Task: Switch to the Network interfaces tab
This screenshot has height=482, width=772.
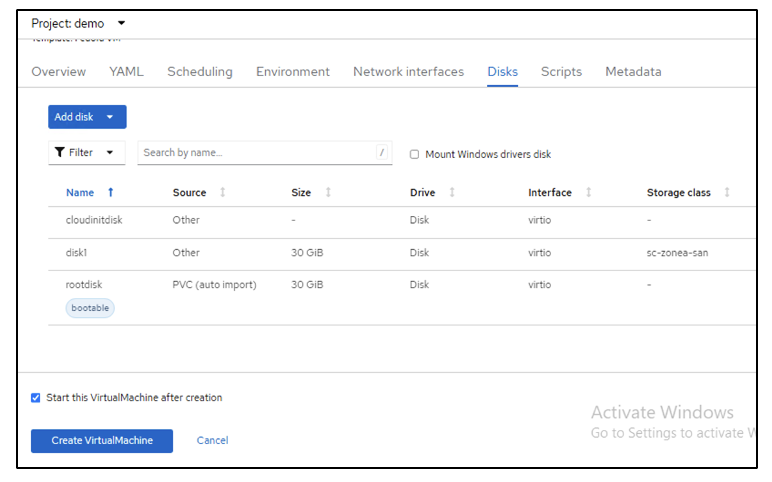Action: tap(408, 71)
